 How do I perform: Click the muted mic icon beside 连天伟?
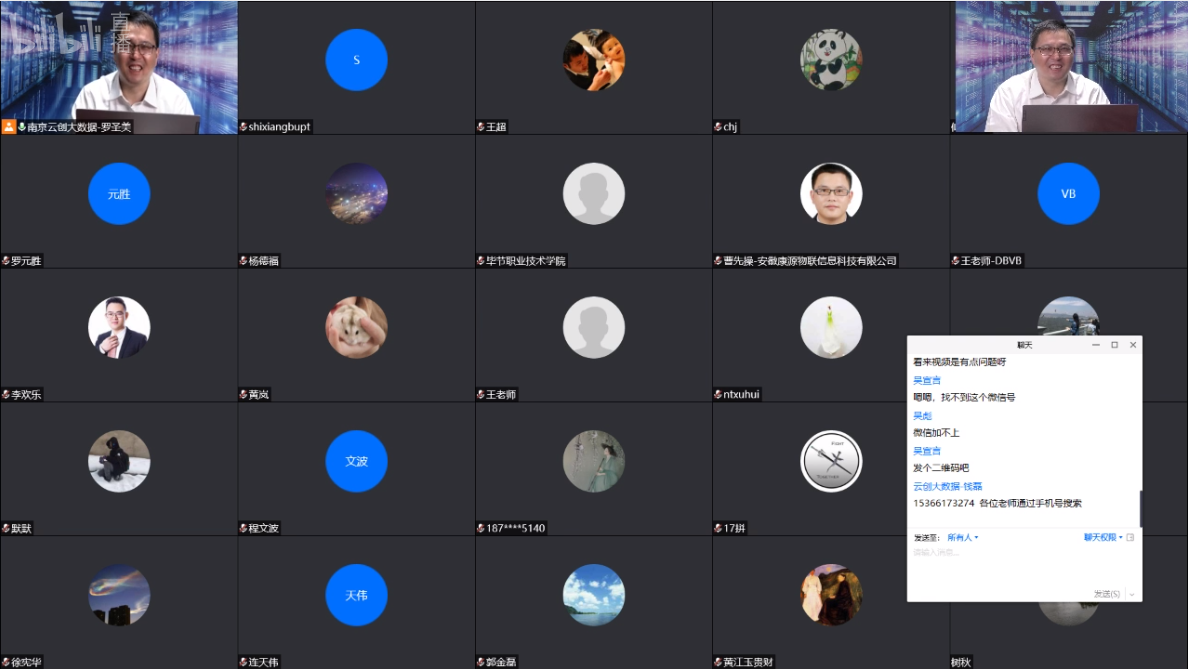243,662
